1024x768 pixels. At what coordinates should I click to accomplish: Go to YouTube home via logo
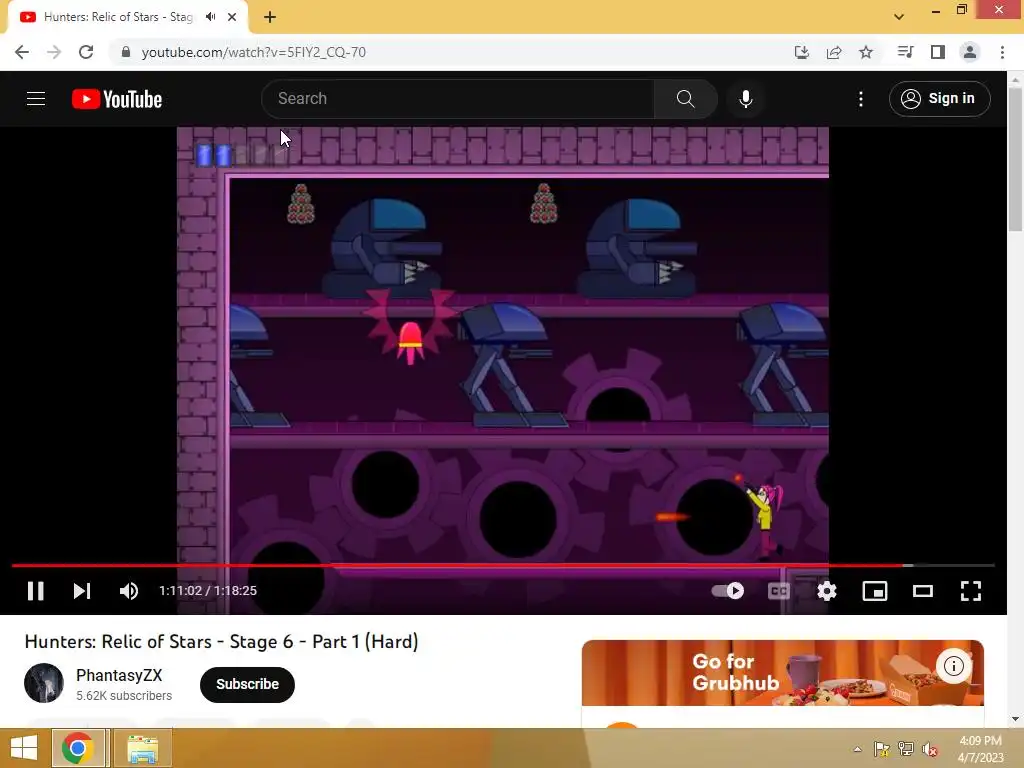coord(117,99)
